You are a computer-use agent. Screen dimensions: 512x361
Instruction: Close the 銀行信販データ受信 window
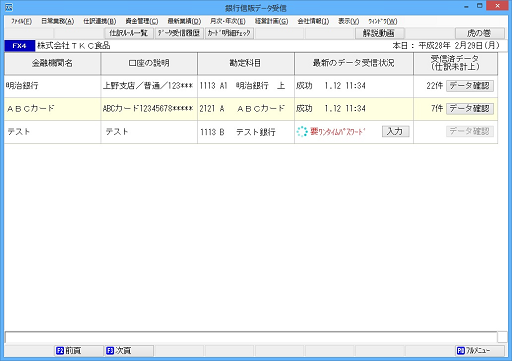[497, 6]
